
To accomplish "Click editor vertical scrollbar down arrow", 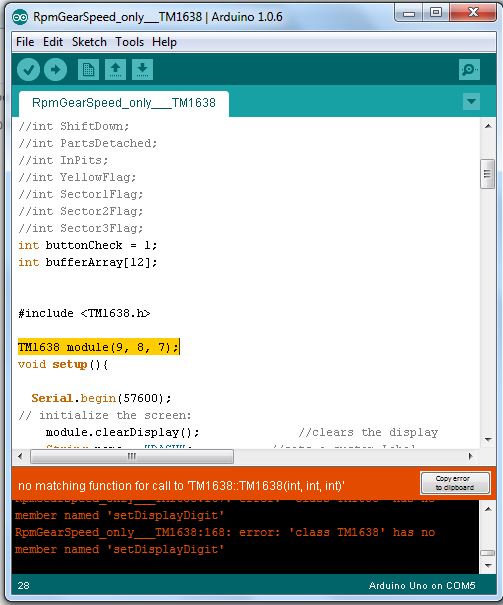I will [x=488, y=439].
